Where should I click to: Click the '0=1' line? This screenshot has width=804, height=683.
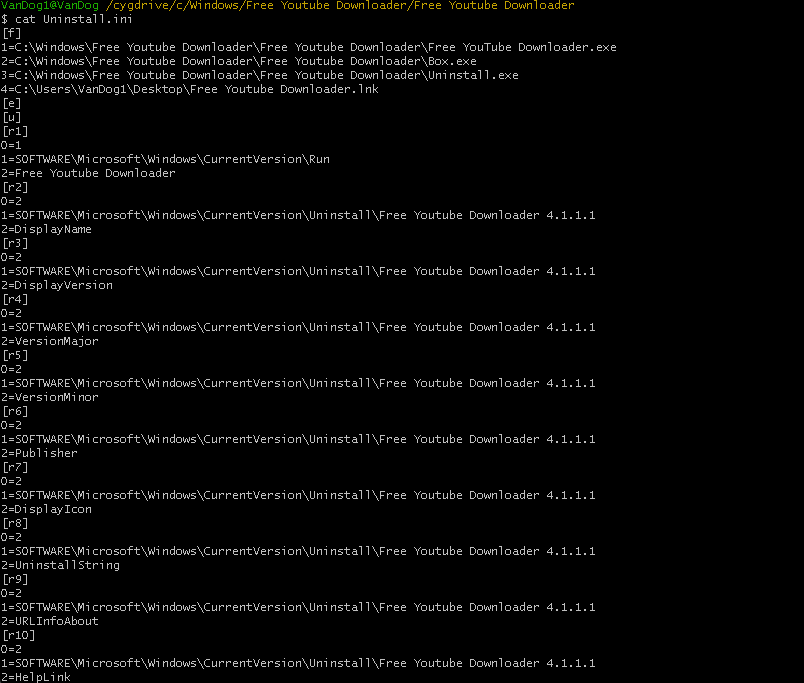(11, 145)
